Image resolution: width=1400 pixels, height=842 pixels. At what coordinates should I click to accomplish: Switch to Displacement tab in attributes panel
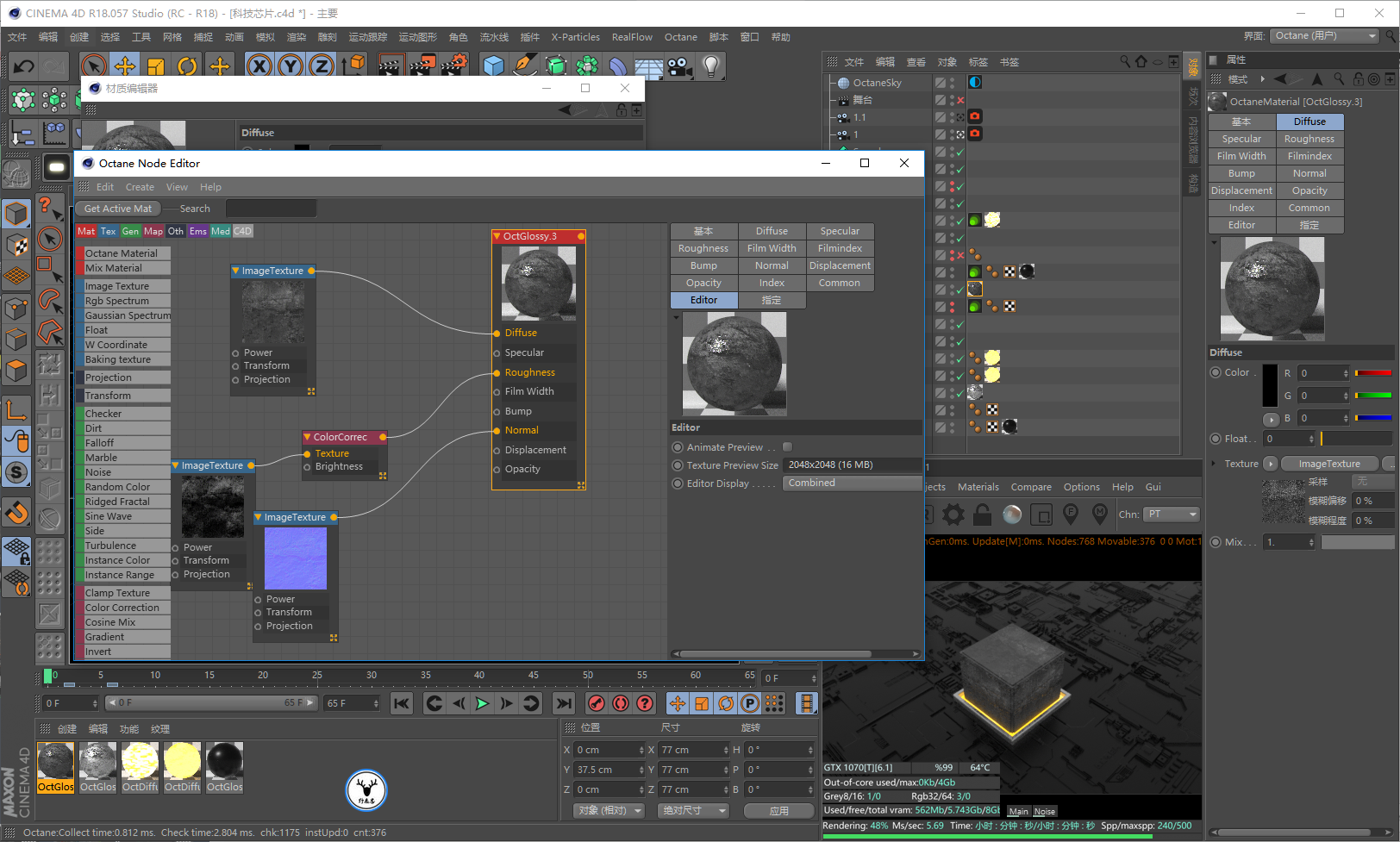[x=1241, y=190]
